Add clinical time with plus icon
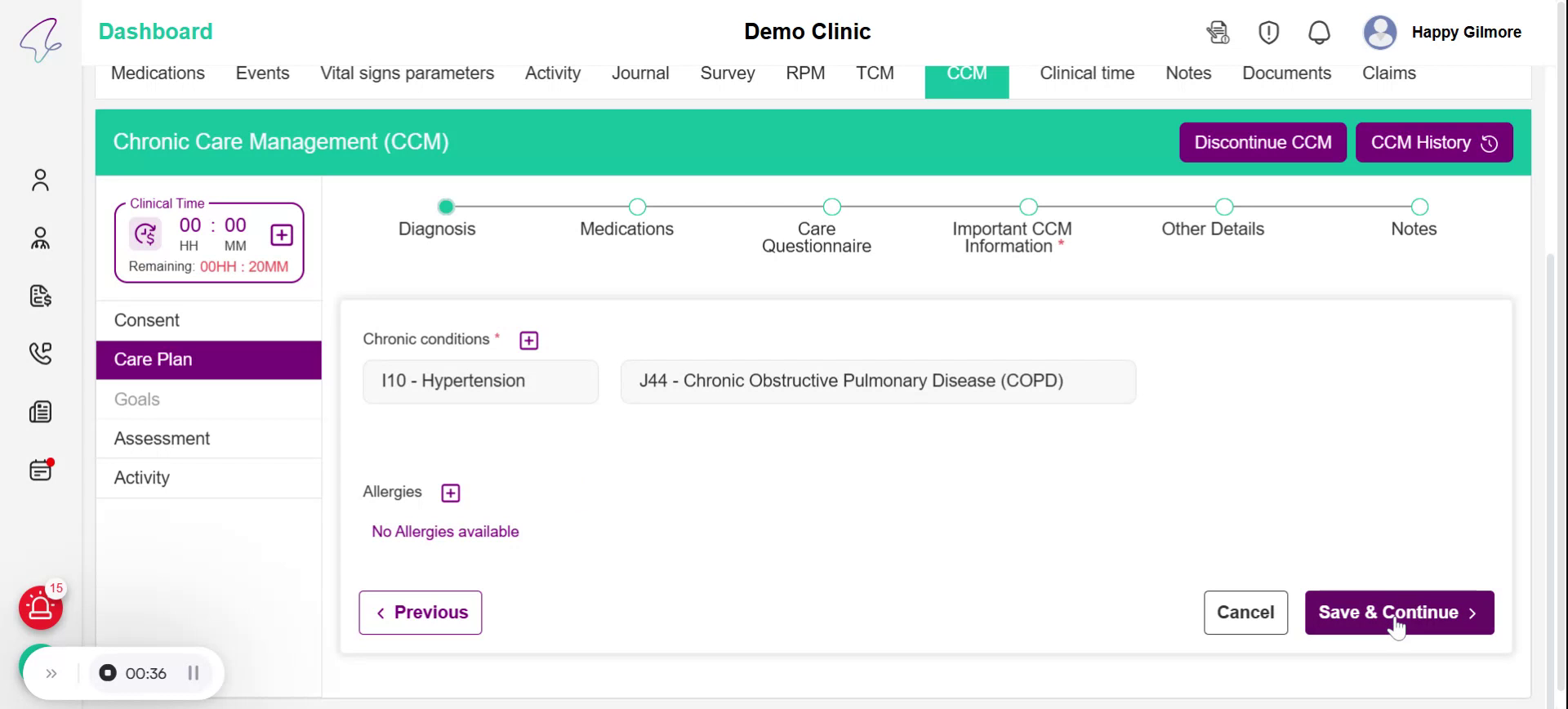 point(282,235)
